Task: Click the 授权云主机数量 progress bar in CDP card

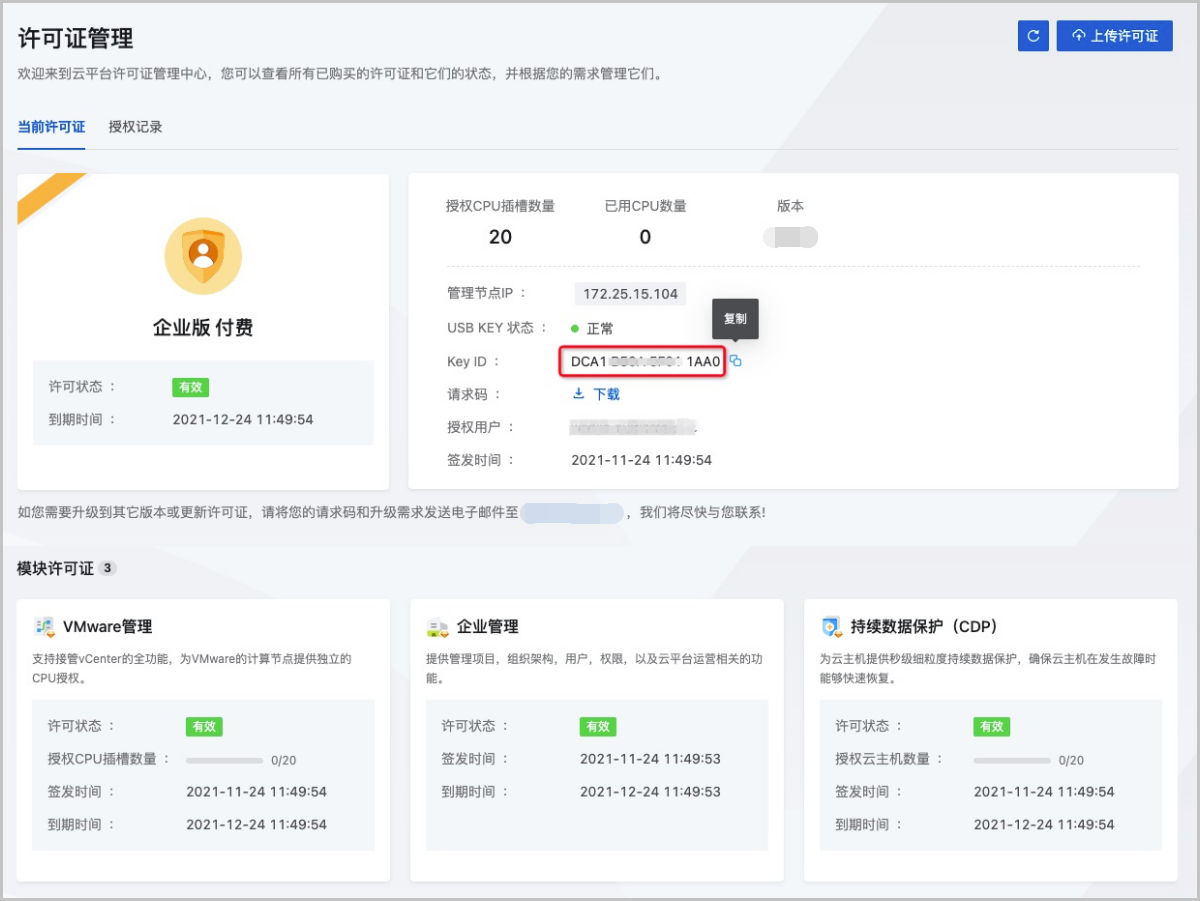Action: [x=1011, y=759]
